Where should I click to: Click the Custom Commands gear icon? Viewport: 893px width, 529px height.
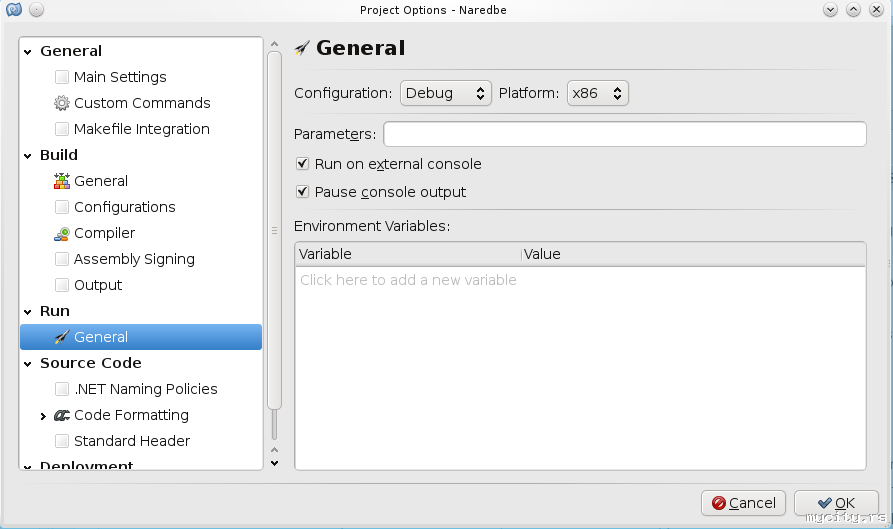tap(62, 103)
